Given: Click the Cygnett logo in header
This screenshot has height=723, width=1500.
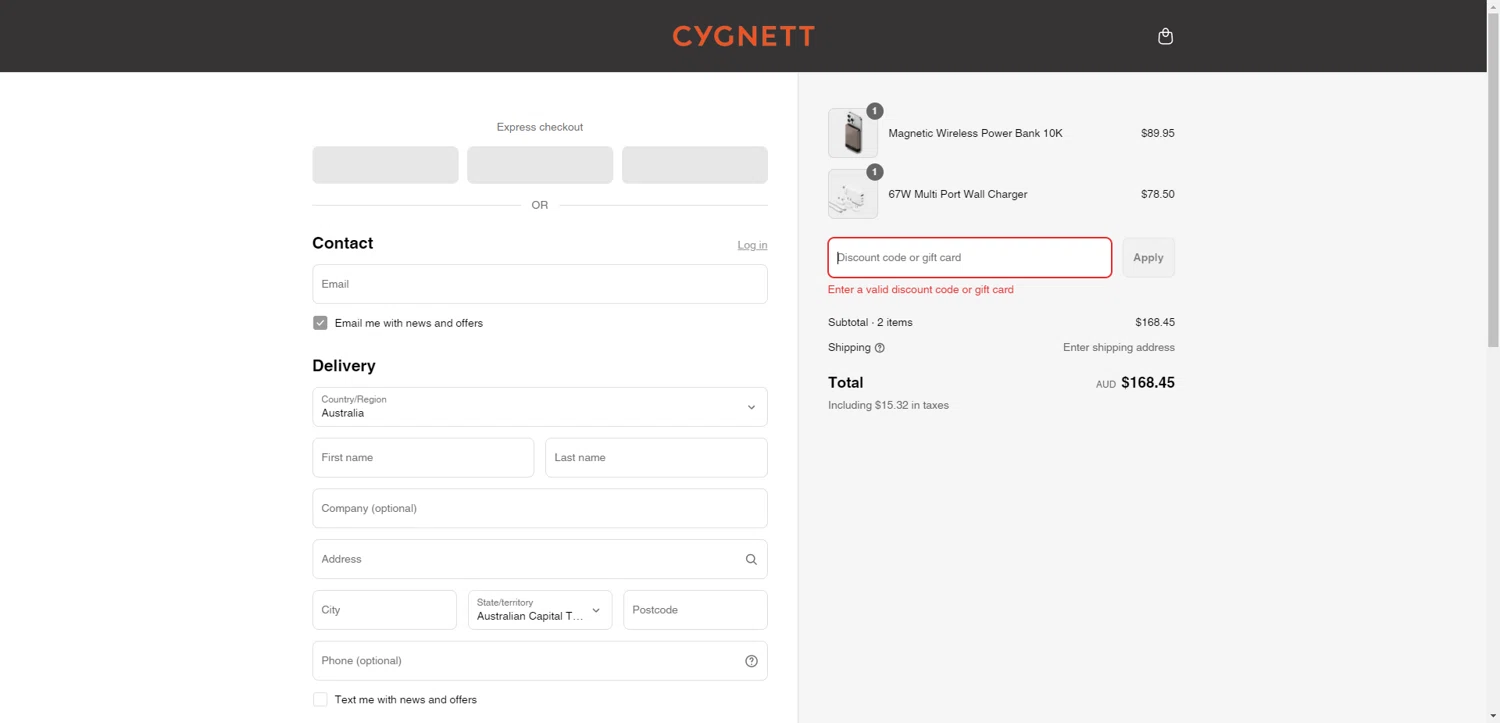Looking at the screenshot, I should [x=744, y=36].
